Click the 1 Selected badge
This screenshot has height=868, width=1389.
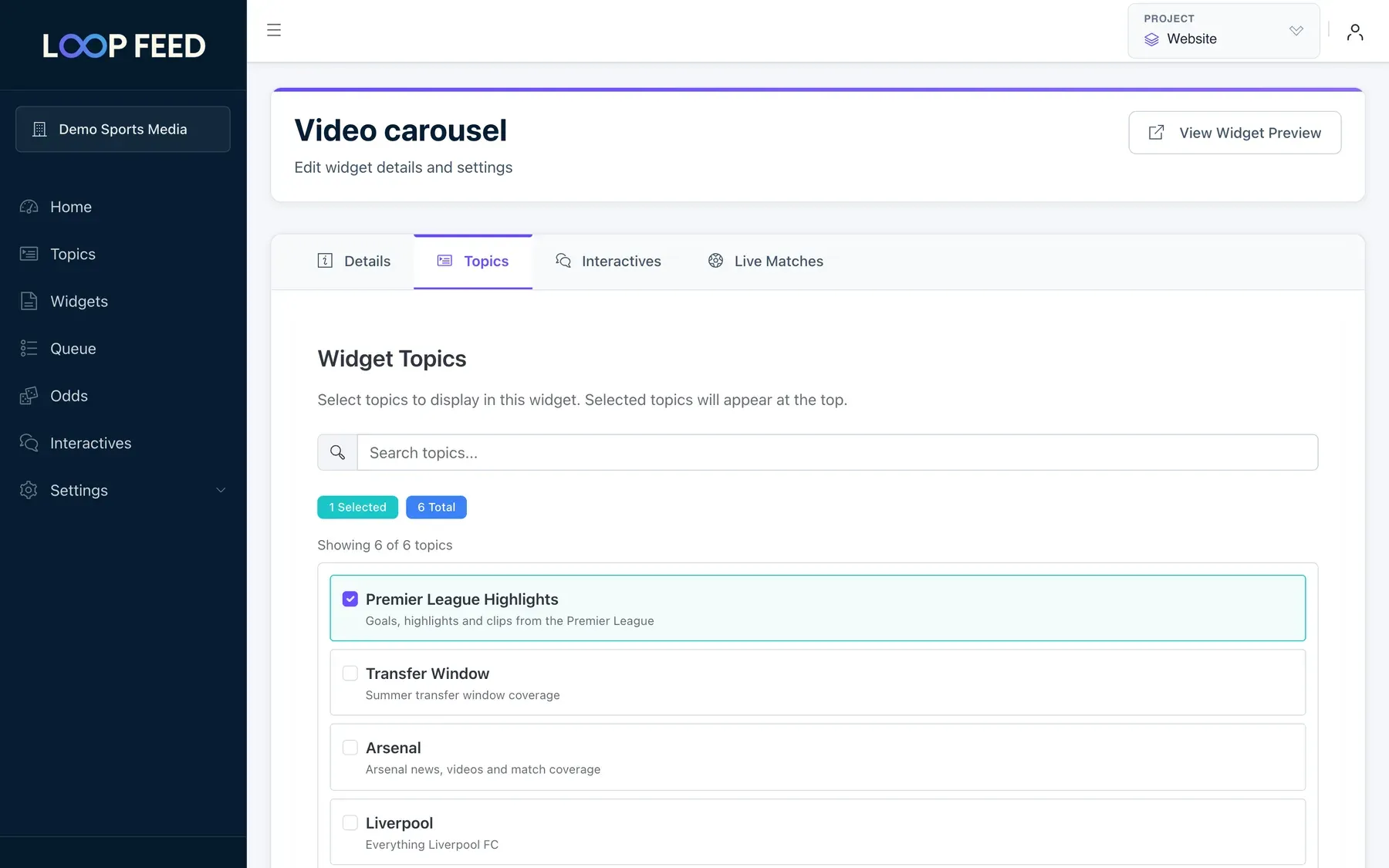[357, 507]
